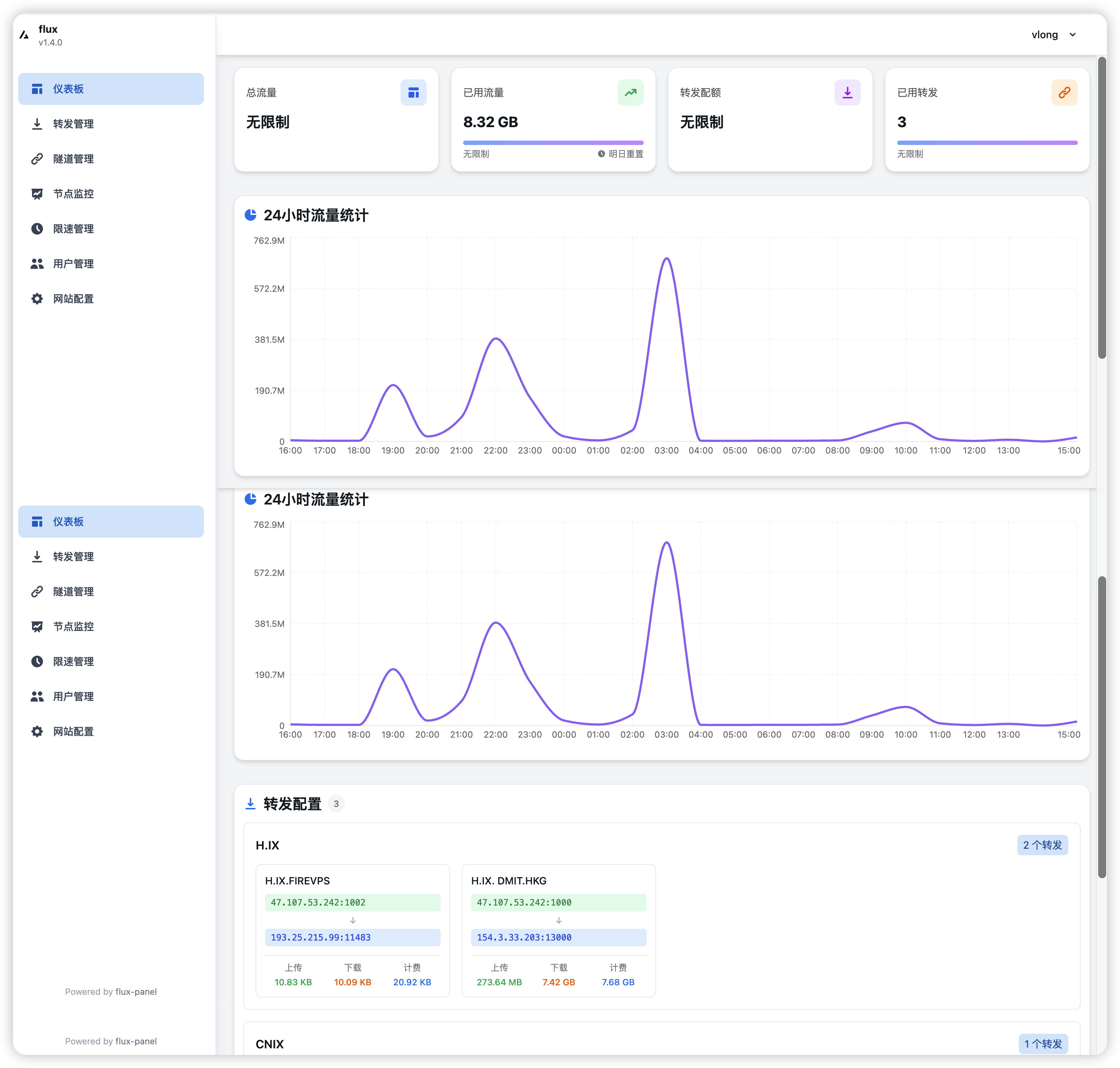Open 用户管理 in the upper sidebar
Screen dimensions: 1120x1068
[74, 264]
